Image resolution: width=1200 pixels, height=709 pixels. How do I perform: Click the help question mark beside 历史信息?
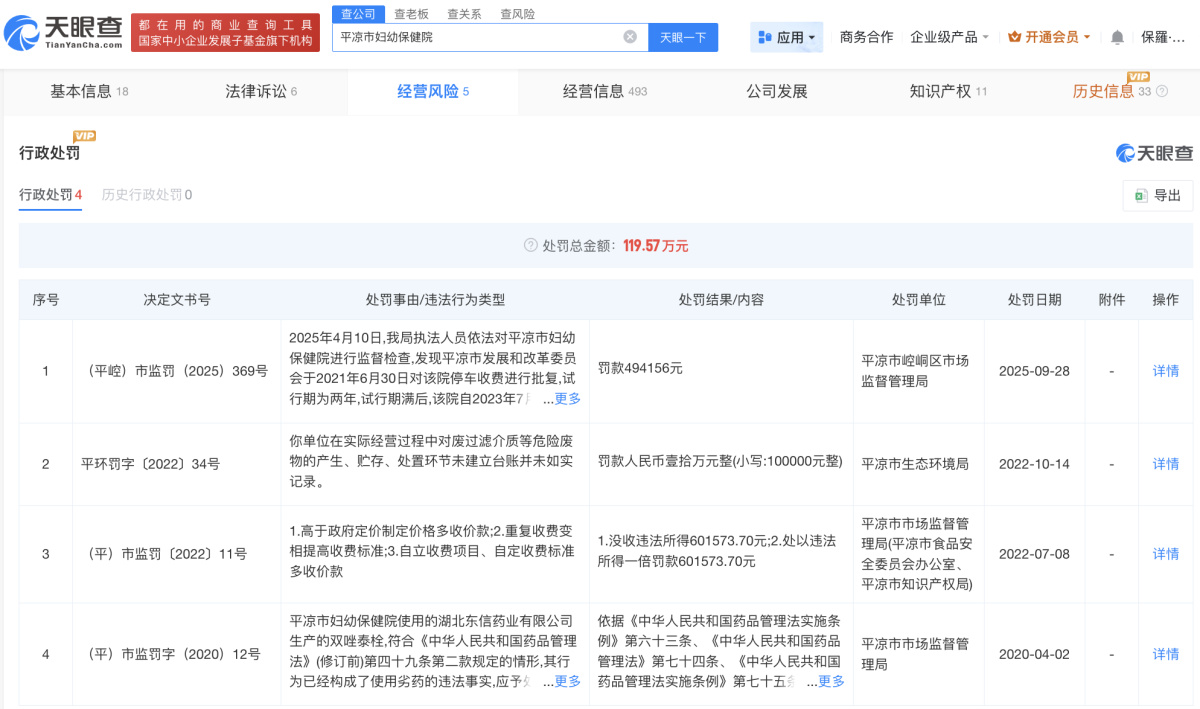pos(1161,92)
